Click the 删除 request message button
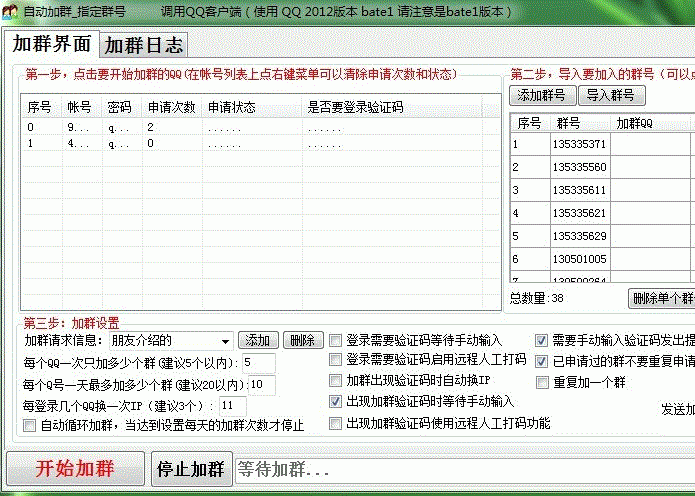 (x=303, y=340)
